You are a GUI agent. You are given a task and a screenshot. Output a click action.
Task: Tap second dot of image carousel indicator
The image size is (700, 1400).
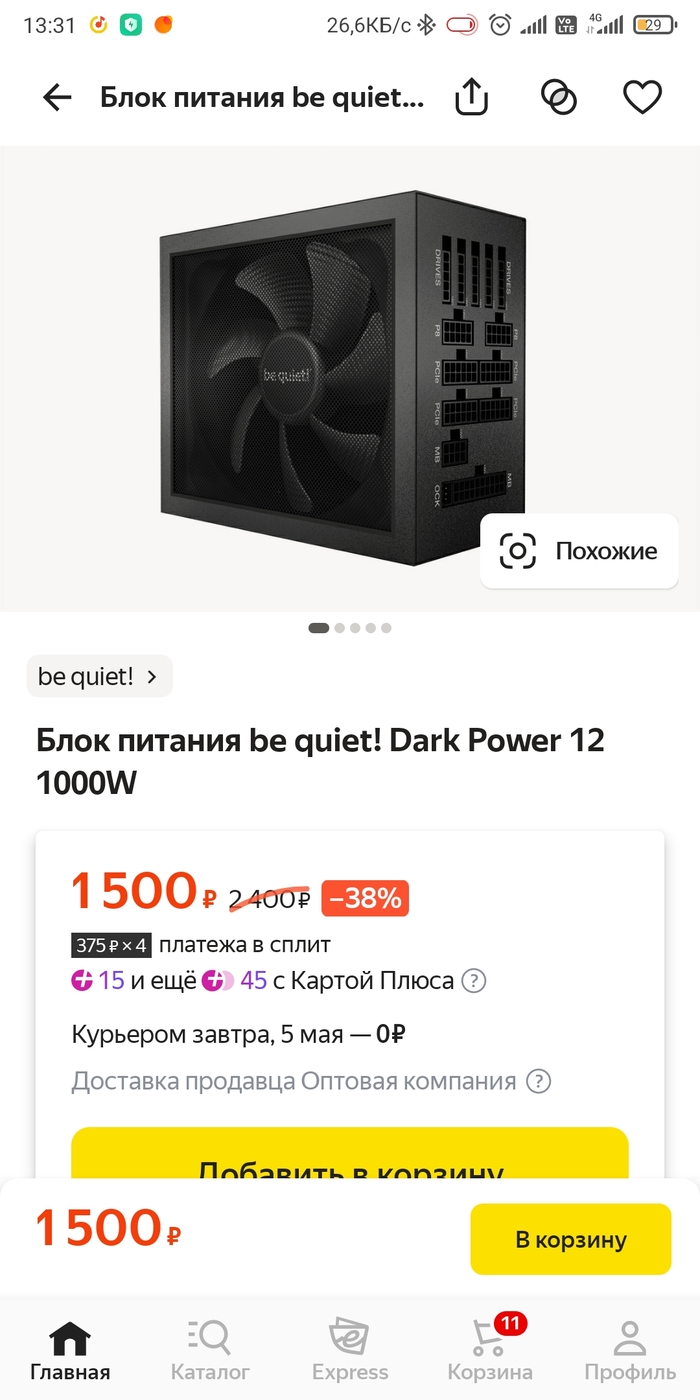(x=340, y=628)
